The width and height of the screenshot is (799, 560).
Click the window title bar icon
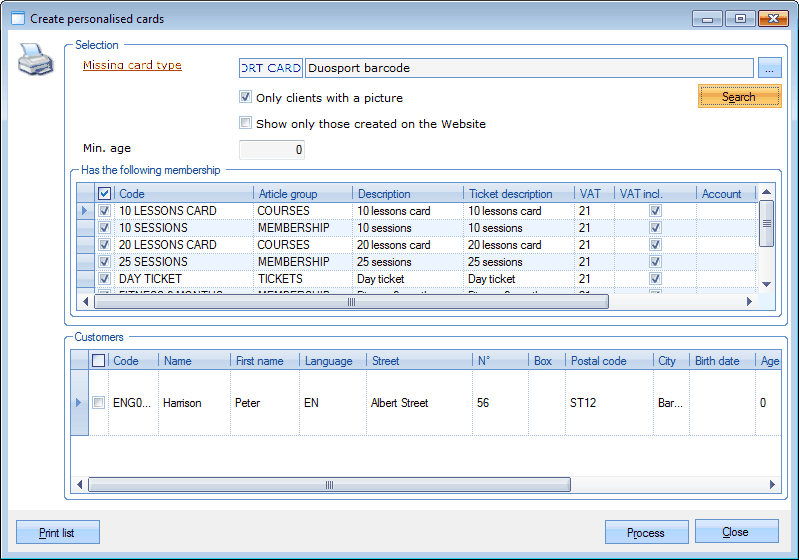click(x=17, y=19)
